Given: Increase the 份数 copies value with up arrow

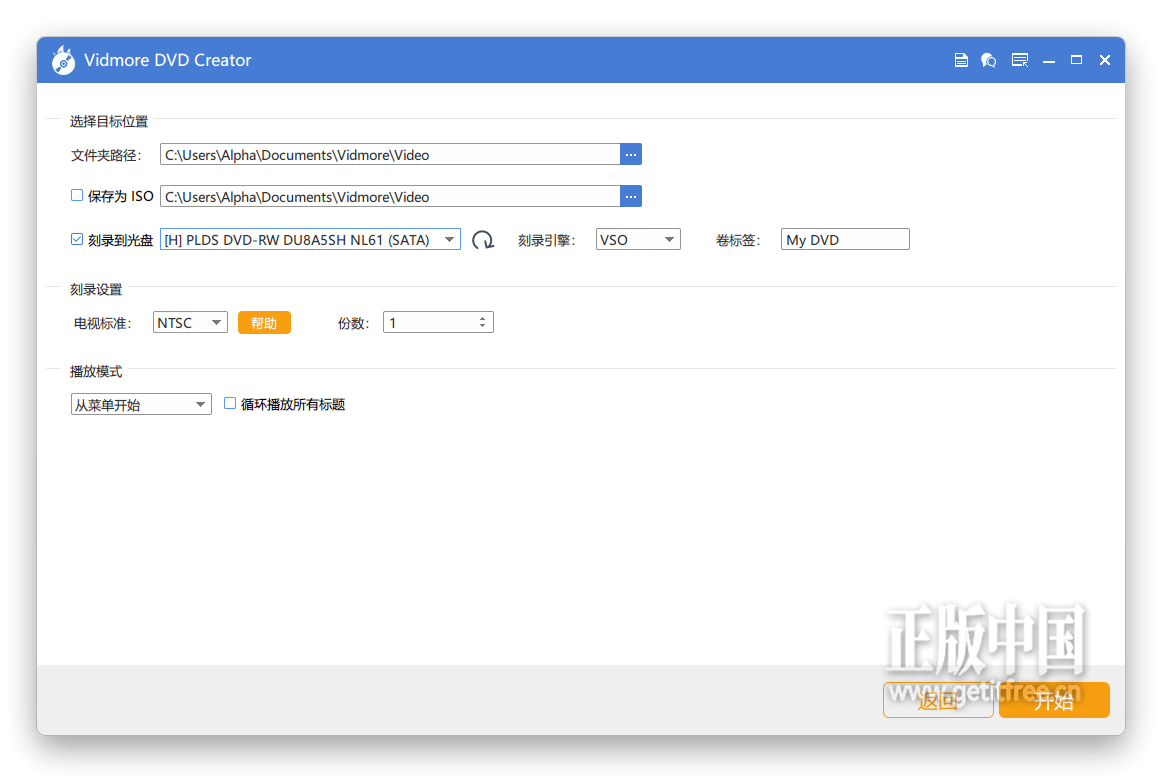Looking at the screenshot, I should tap(482, 319).
